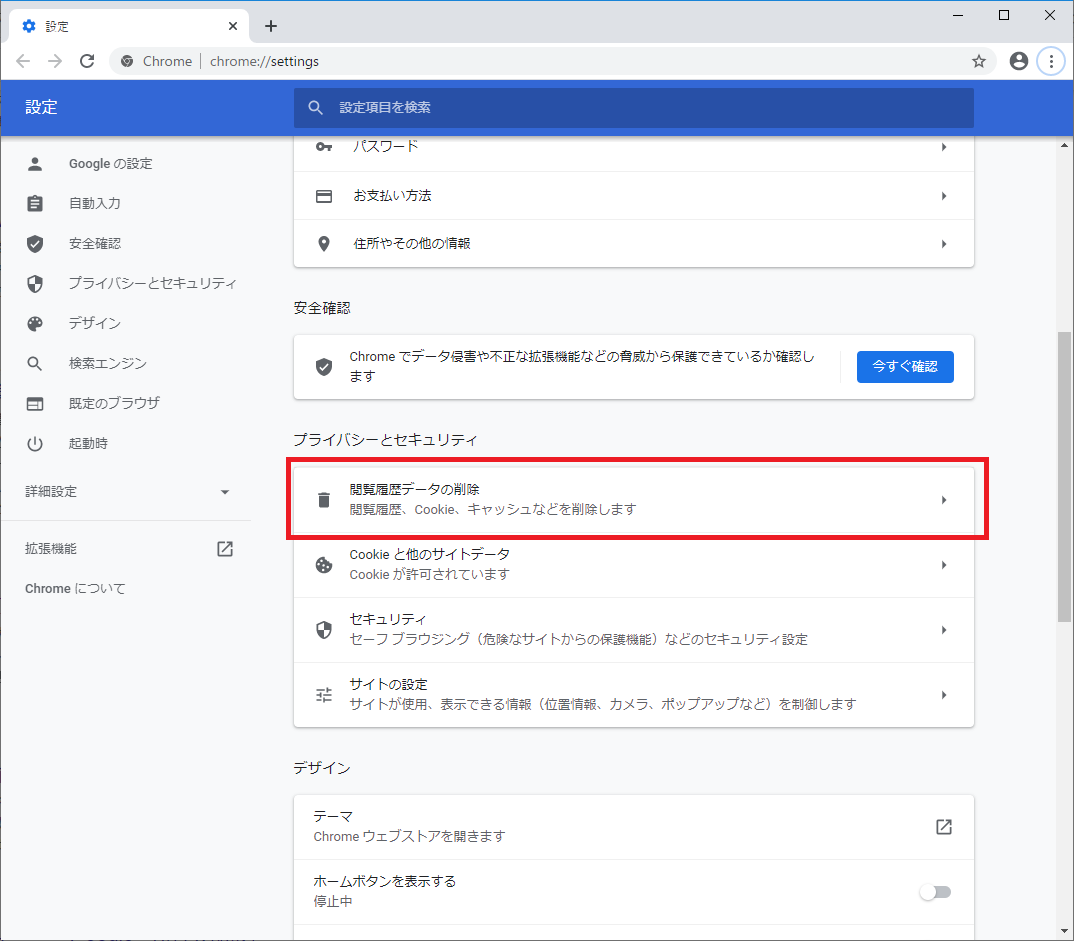The width and height of the screenshot is (1074, 942).
Task: Reload the settings page
Action: [x=87, y=61]
